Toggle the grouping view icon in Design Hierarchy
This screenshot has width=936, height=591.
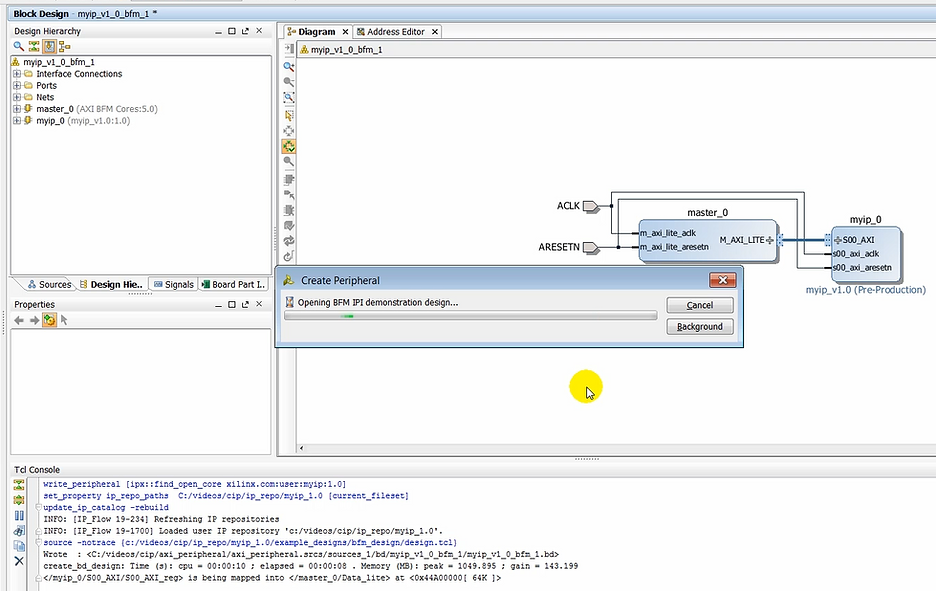63,48
